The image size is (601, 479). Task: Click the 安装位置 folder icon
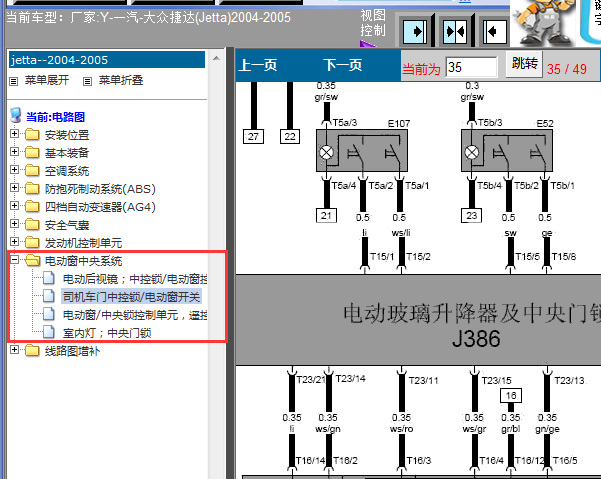tap(32, 135)
